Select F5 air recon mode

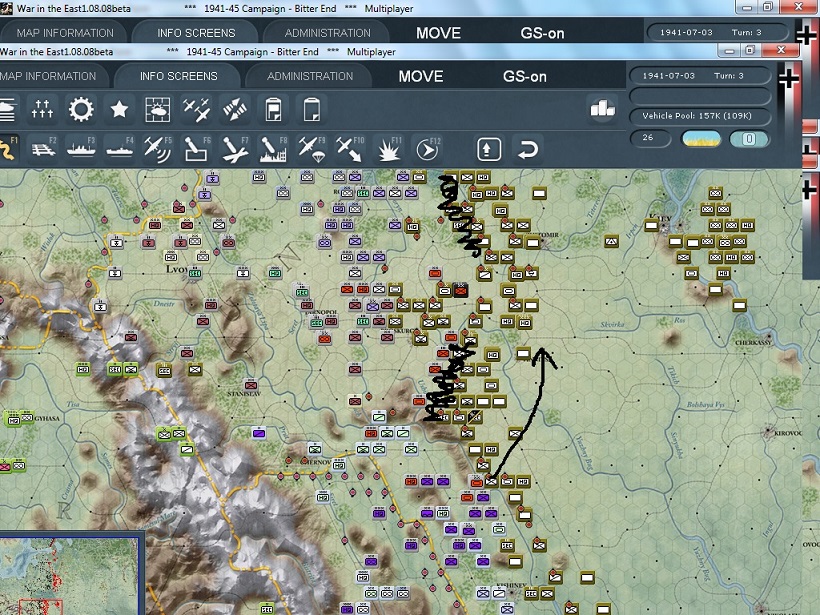coord(158,149)
